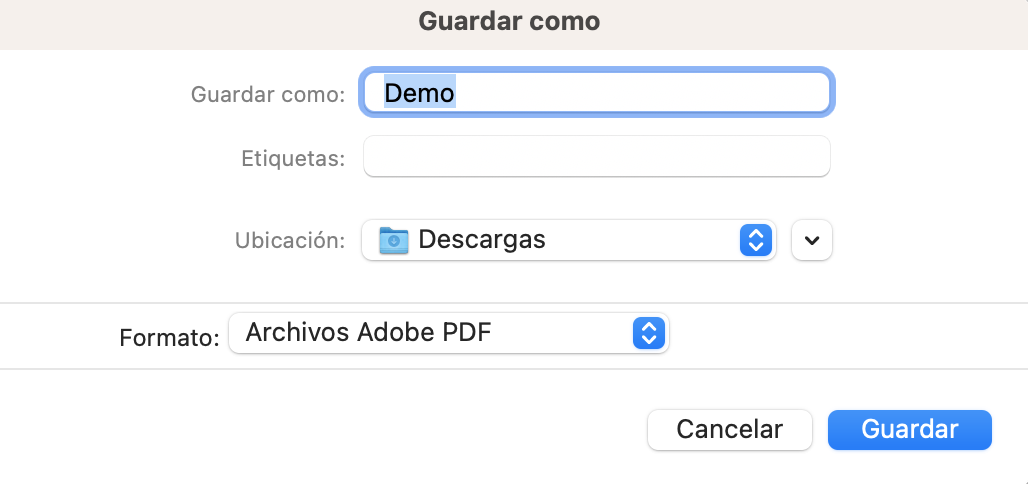1028x484 pixels.
Task: Expand the full file browser with chevron button
Action: click(812, 240)
